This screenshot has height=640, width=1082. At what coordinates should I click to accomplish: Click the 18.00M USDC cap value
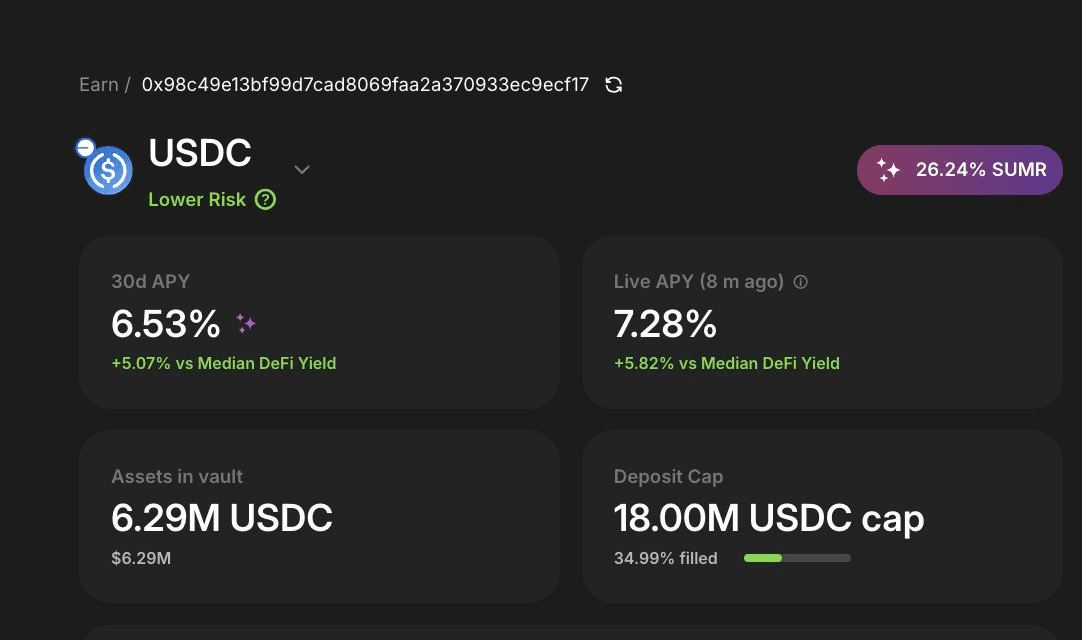pos(768,518)
